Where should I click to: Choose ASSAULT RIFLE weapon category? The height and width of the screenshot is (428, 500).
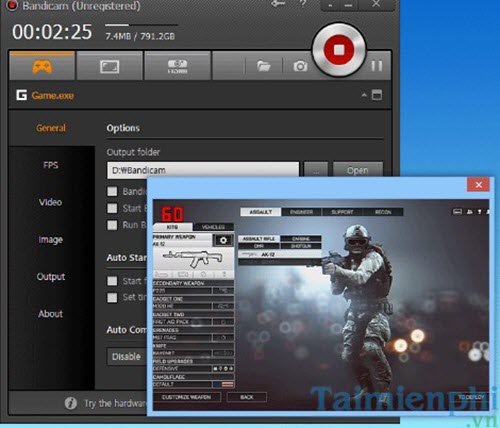click(259, 239)
